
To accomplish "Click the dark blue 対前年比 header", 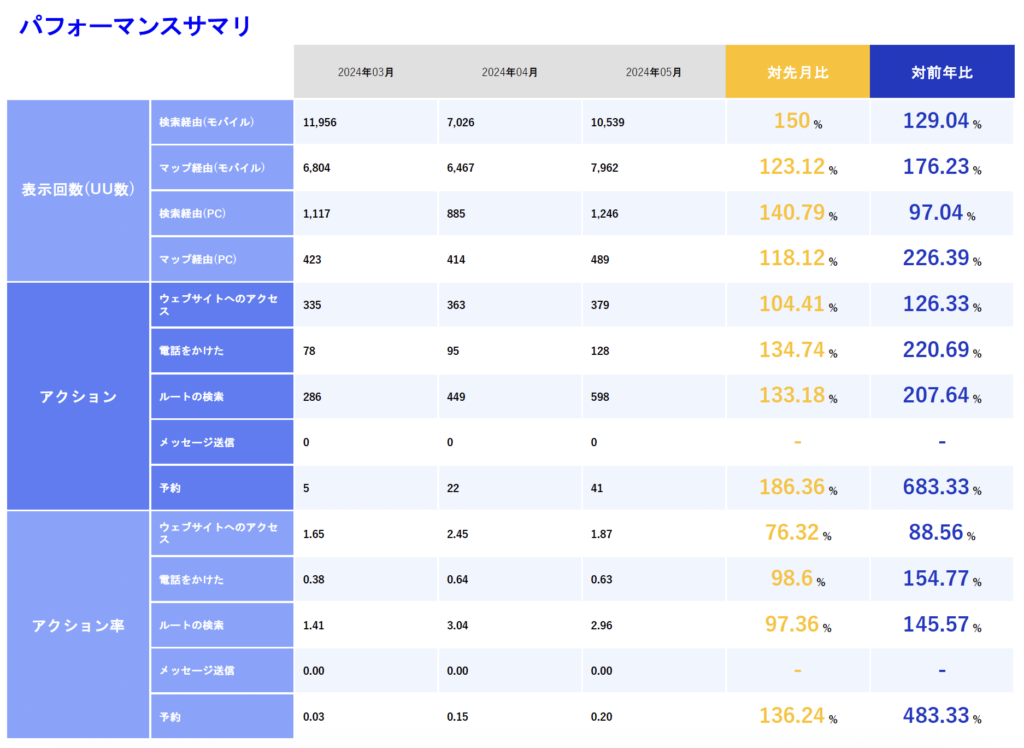I will (941, 72).
